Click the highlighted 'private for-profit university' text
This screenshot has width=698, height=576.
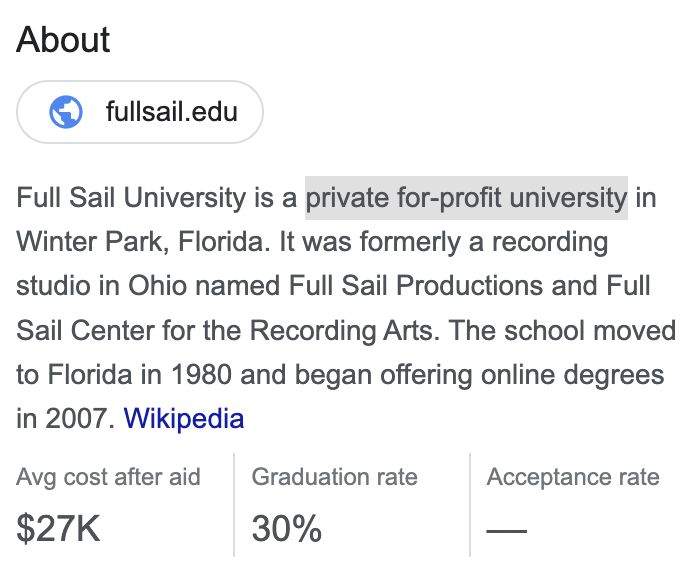click(x=466, y=198)
